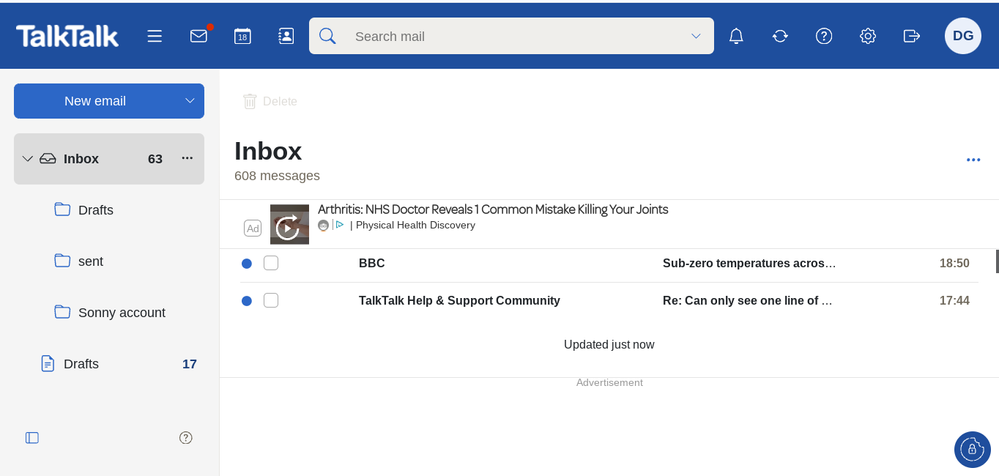Click into the Search mail field
Screen dimensions: 999x476
point(510,36)
